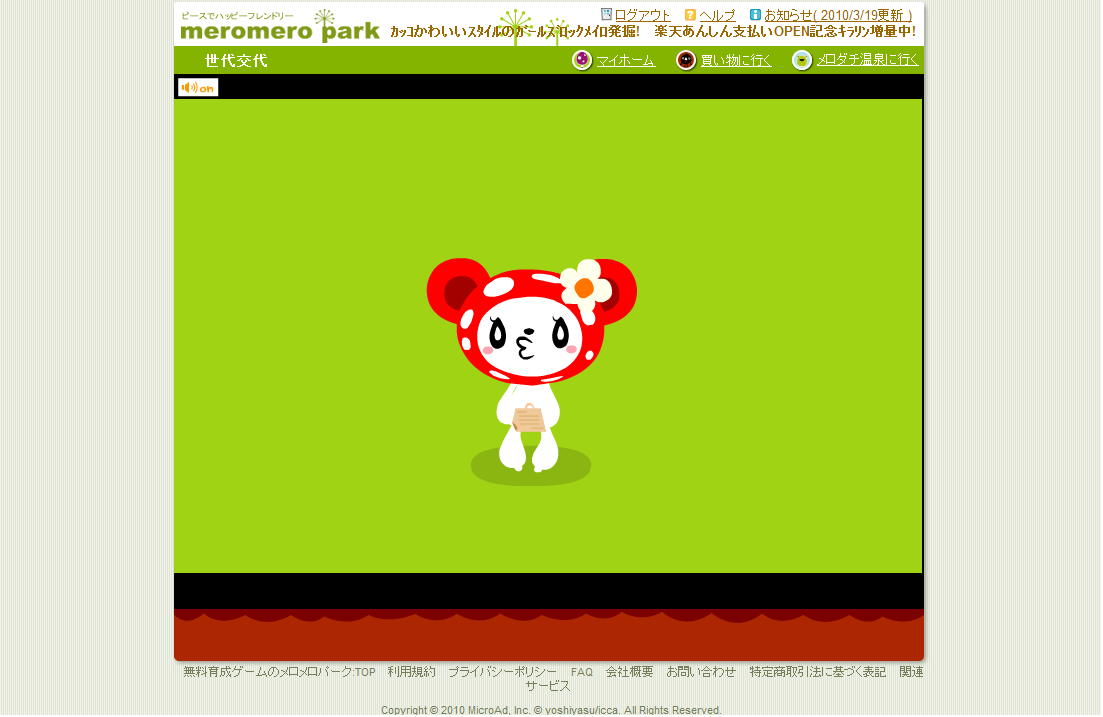Screen dimensions: 1103x717
Task: Click the top banner advertisement text
Action: (x=653, y=32)
